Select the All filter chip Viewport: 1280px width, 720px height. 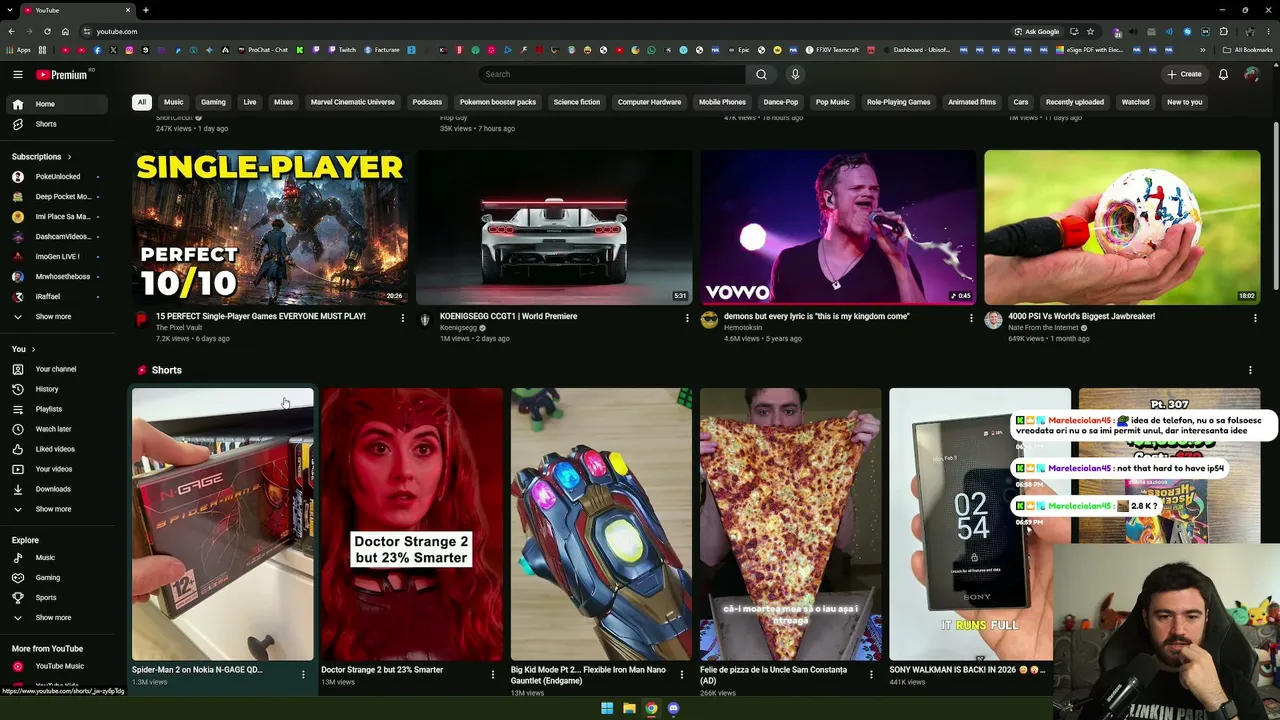[142, 102]
